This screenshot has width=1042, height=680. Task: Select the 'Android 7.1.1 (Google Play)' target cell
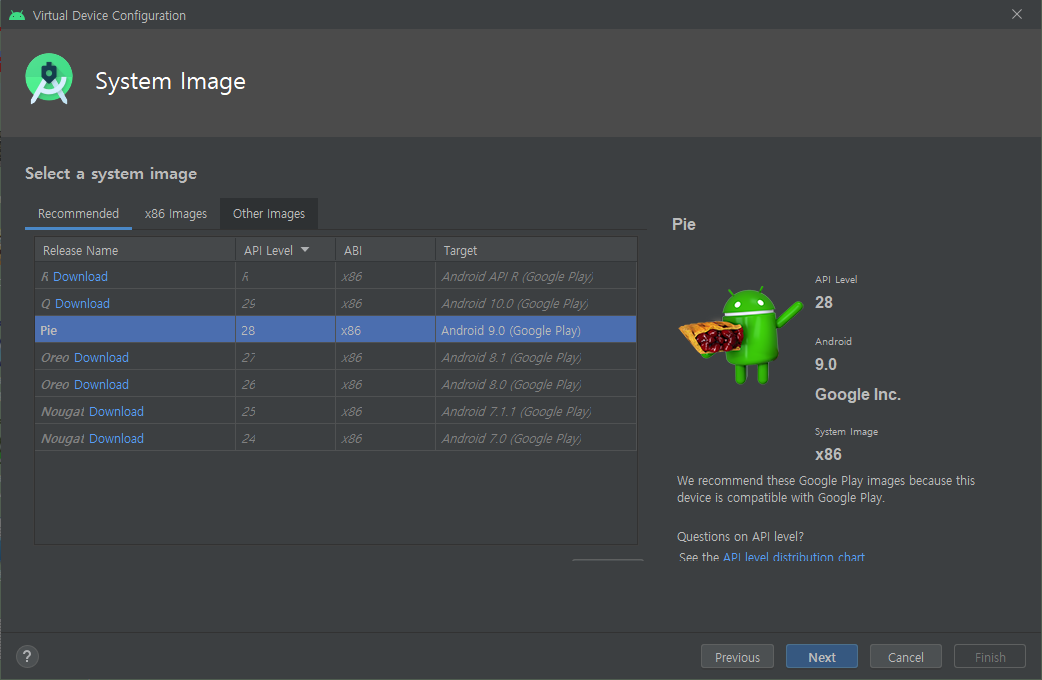coord(536,411)
